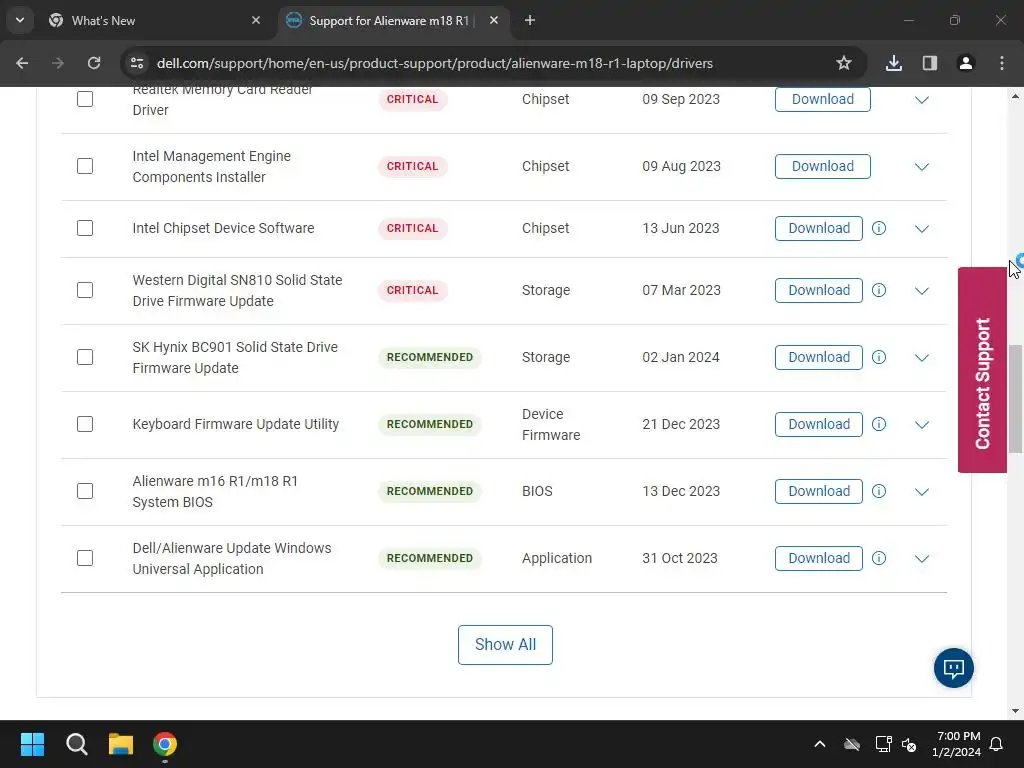Screen dimensions: 1024x768
Task: Open Chrome three-dot menu
Action: click(x=1002, y=63)
